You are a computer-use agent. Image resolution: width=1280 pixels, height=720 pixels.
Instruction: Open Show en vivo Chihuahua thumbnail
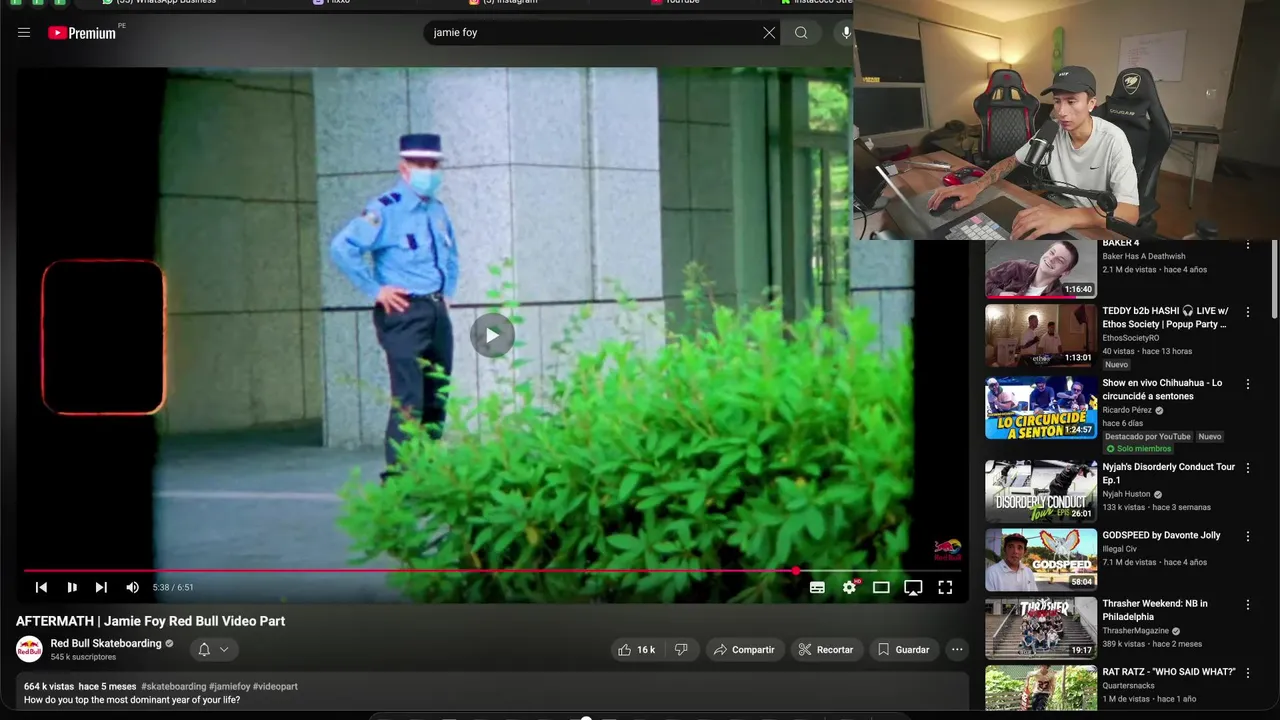coord(1041,408)
